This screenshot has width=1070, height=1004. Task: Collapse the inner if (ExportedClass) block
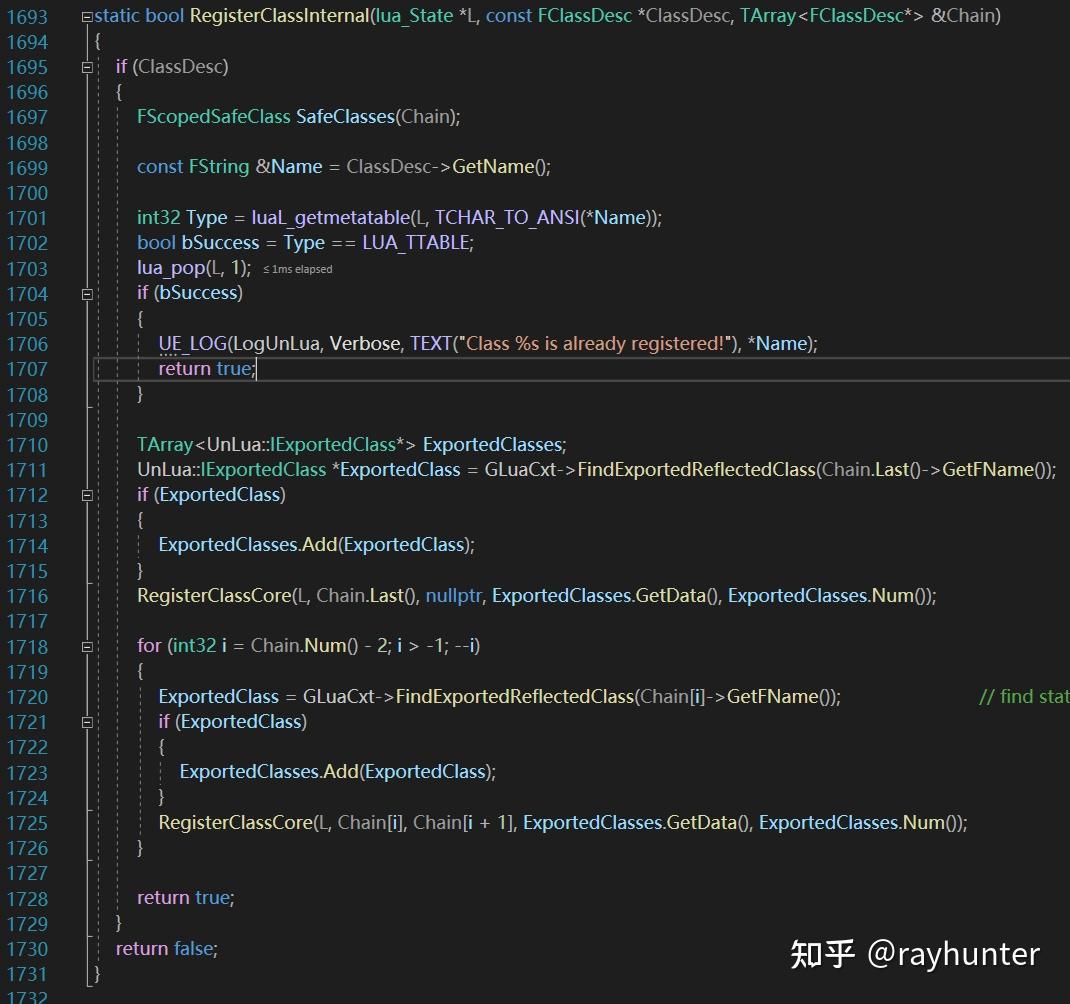coord(88,721)
